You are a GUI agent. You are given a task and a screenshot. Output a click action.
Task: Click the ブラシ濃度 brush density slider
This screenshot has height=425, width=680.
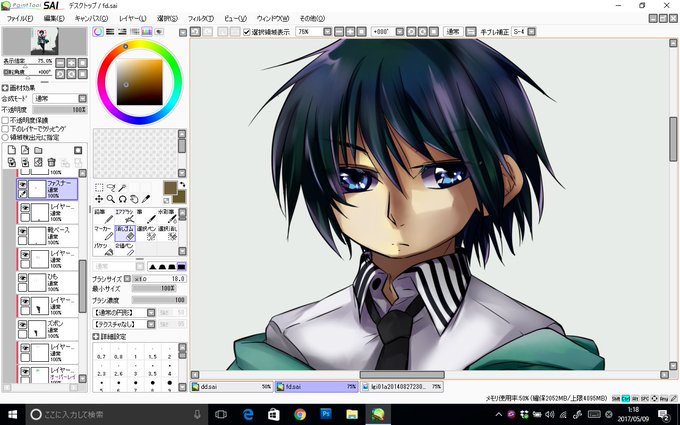pyautogui.click(x=159, y=300)
